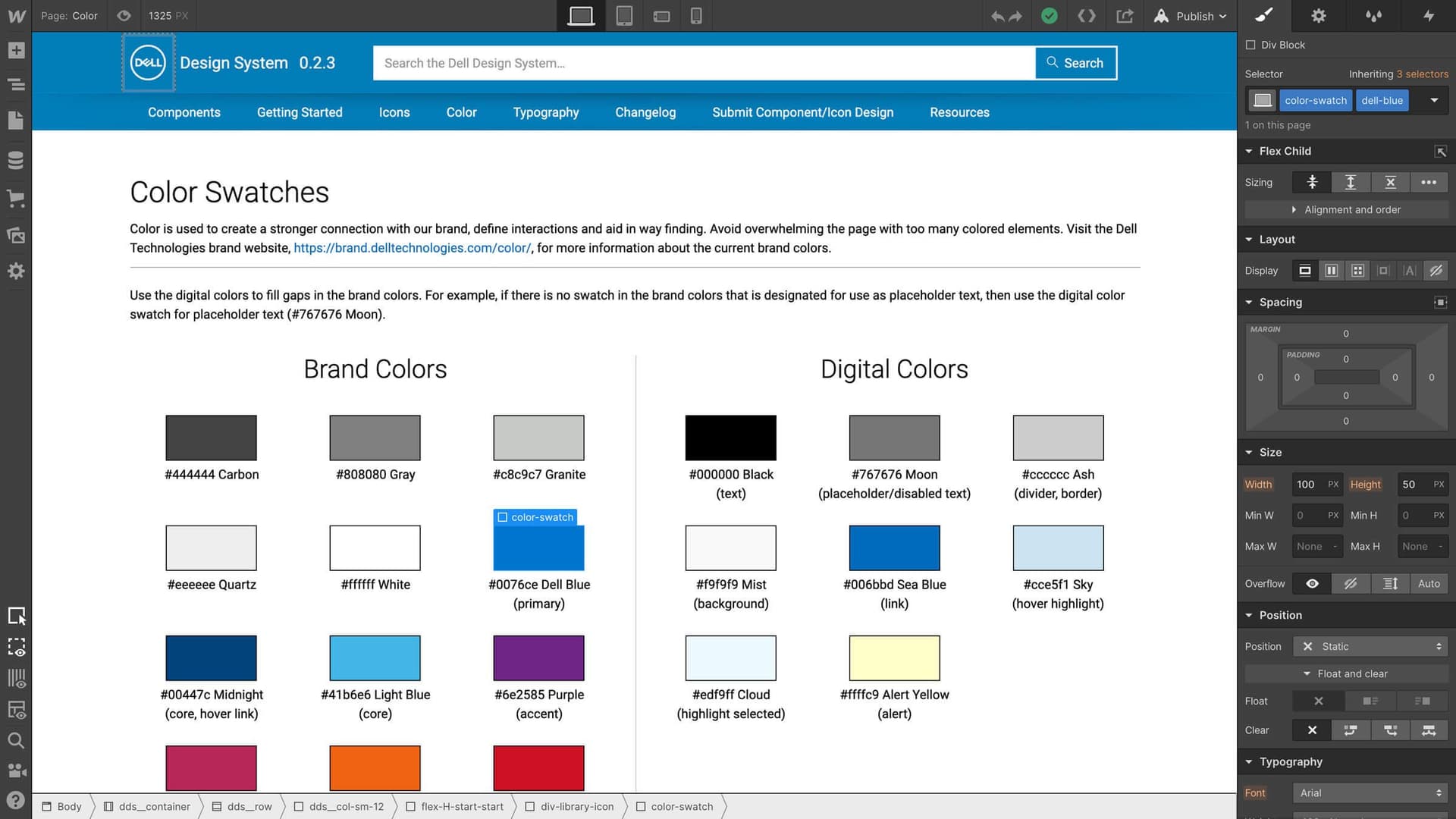1456x819 pixels.
Task: Switch to mobile landscape breakpoint
Action: [661, 15]
